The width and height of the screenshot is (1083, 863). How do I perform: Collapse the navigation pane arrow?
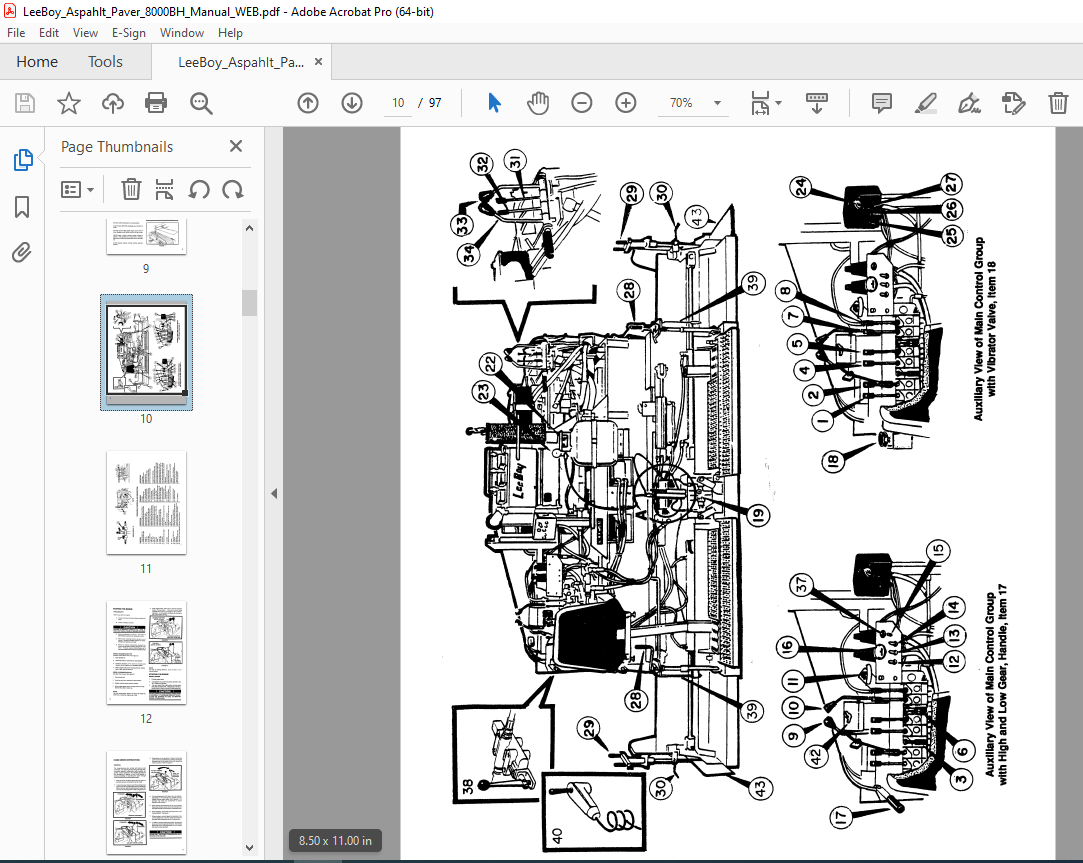point(274,493)
